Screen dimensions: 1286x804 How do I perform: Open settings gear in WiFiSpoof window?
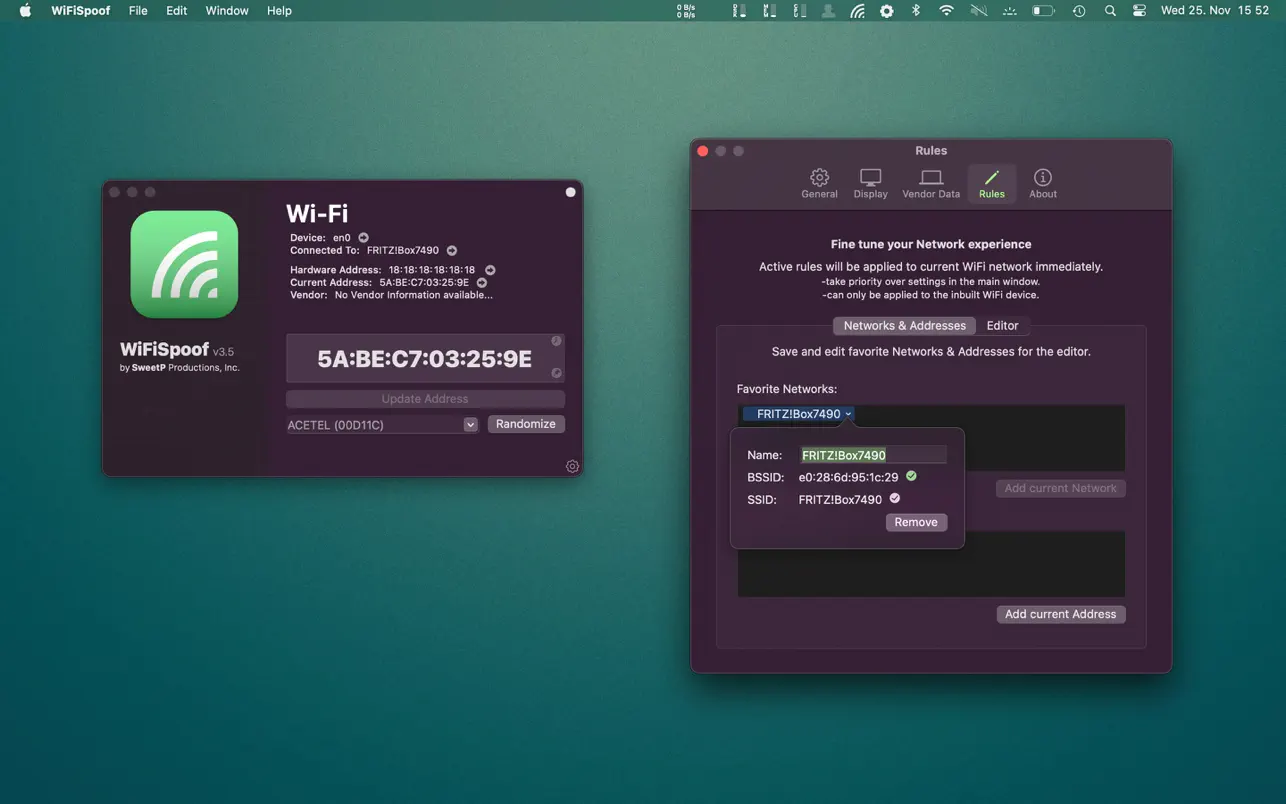[572, 466]
